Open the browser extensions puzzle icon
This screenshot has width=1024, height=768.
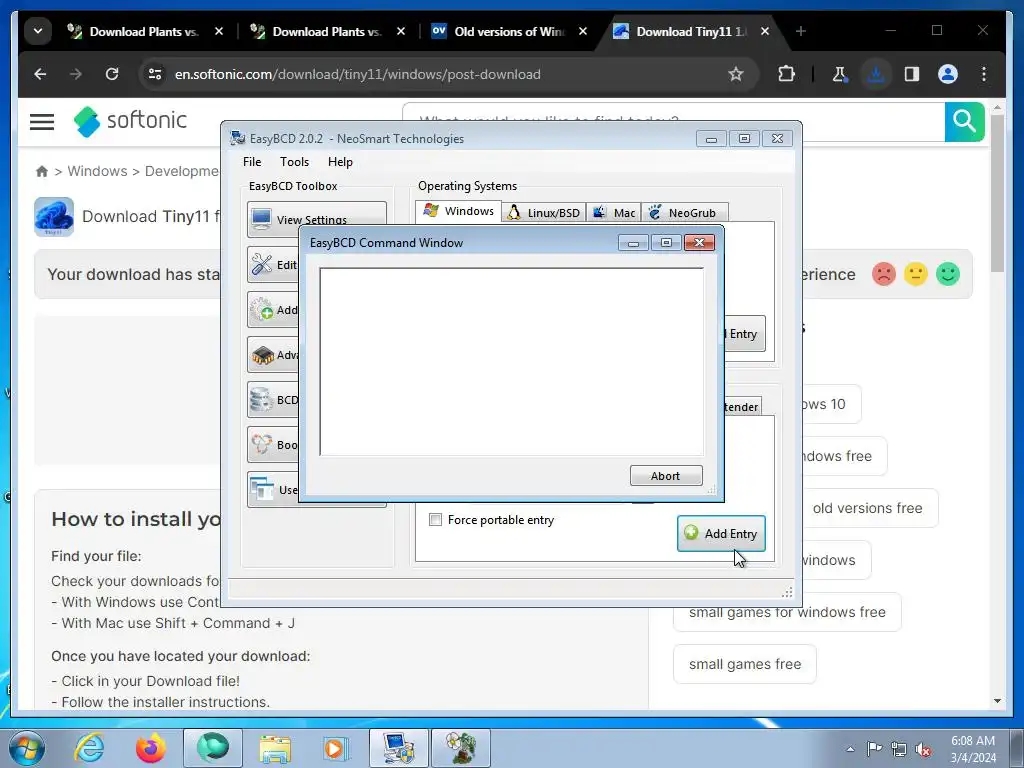(786, 74)
